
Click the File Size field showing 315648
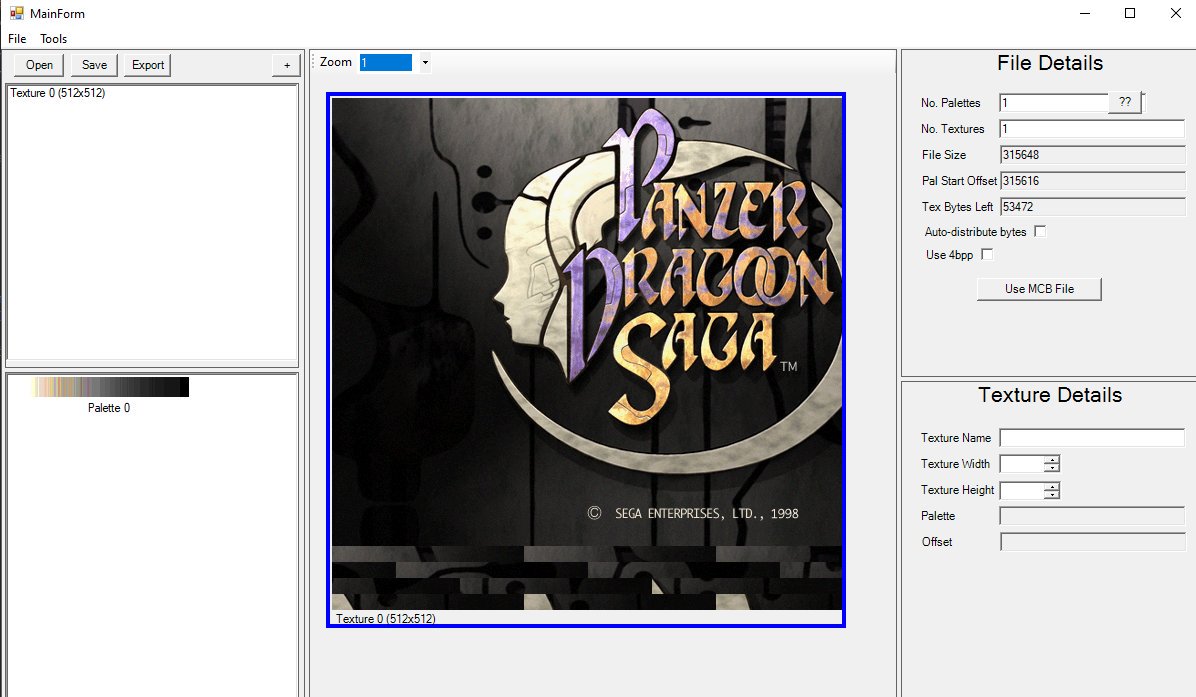point(1092,155)
